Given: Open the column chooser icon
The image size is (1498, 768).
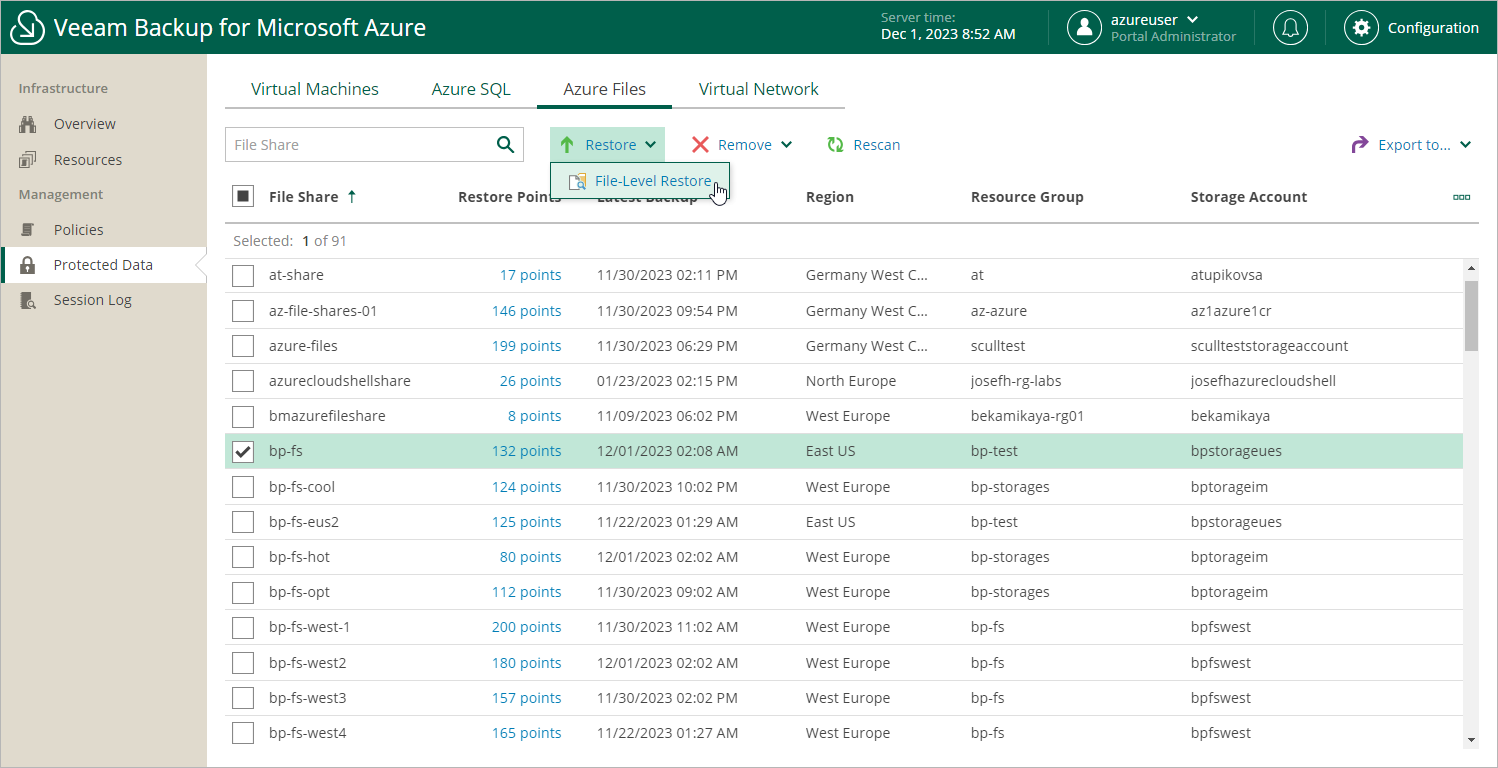Looking at the screenshot, I should pos(1461,197).
